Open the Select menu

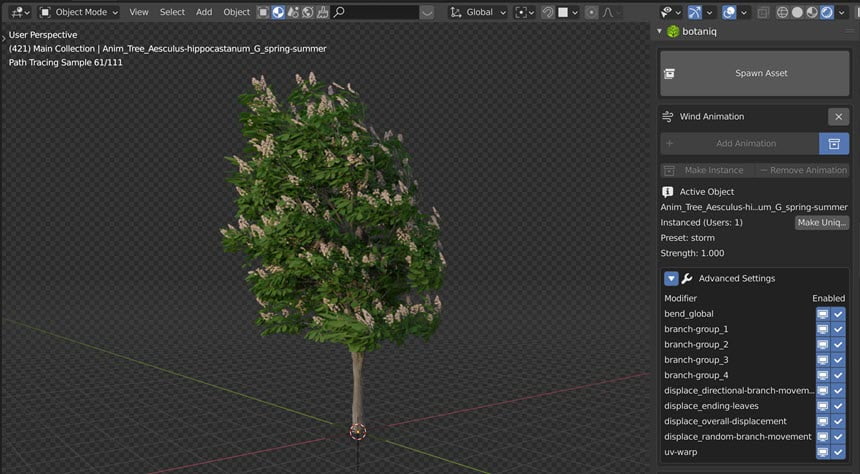tap(172, 12)
